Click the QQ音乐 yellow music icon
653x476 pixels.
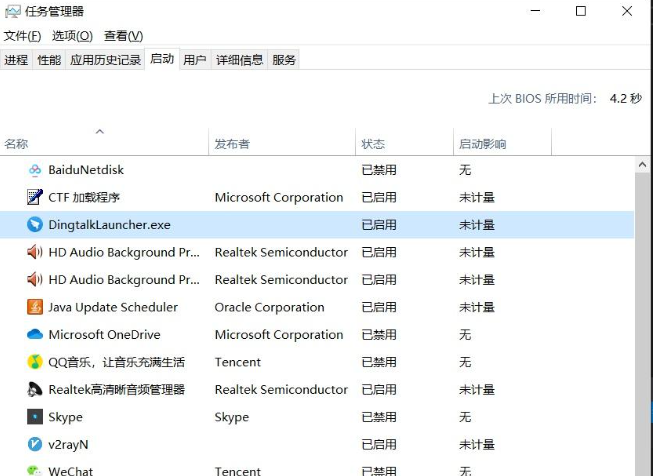[x=35, y=362]
